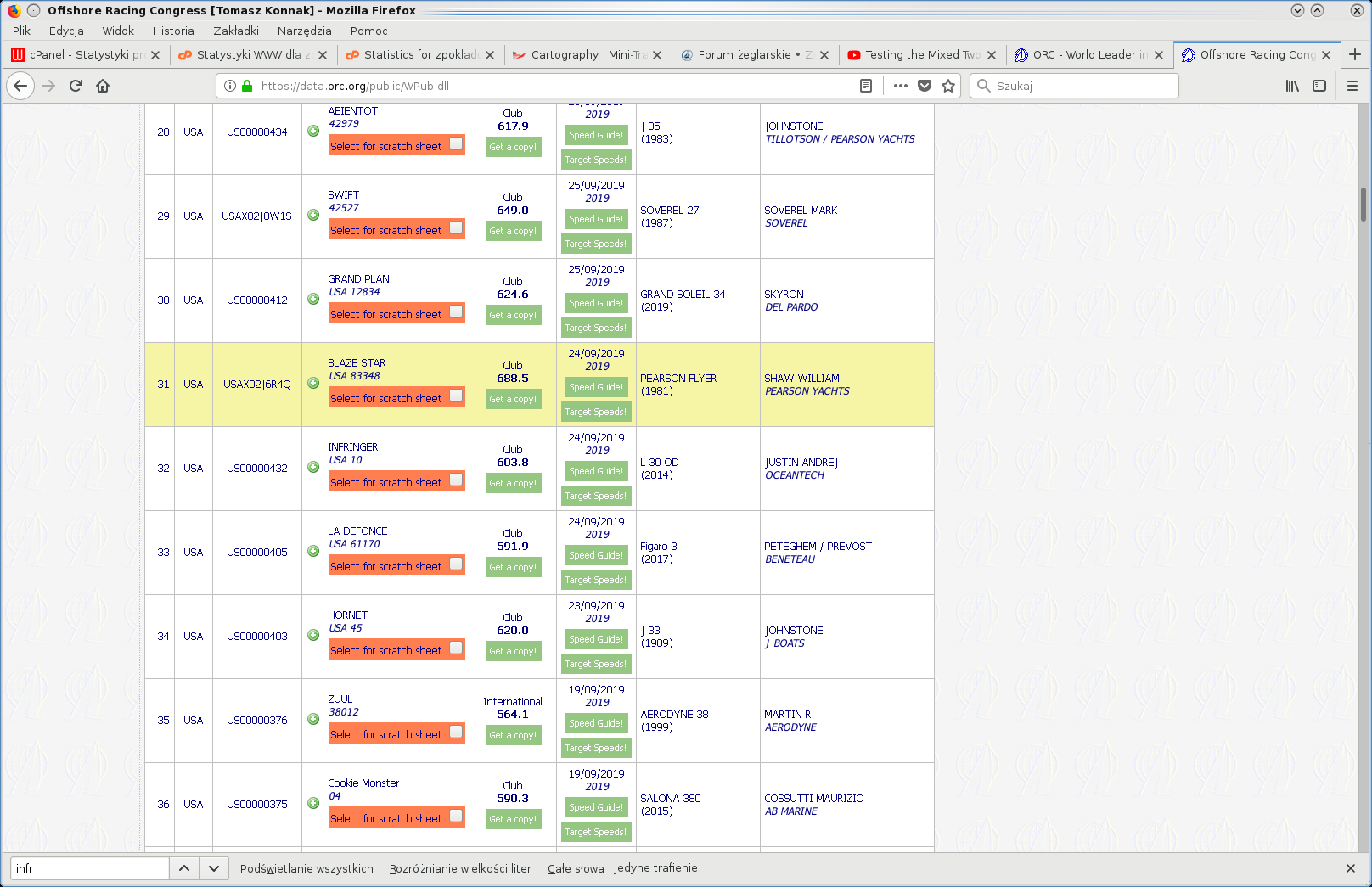Check scratch sheet box for INFRINGER
This screenshot has width=1372, height=887.
[x=456, y=480]
